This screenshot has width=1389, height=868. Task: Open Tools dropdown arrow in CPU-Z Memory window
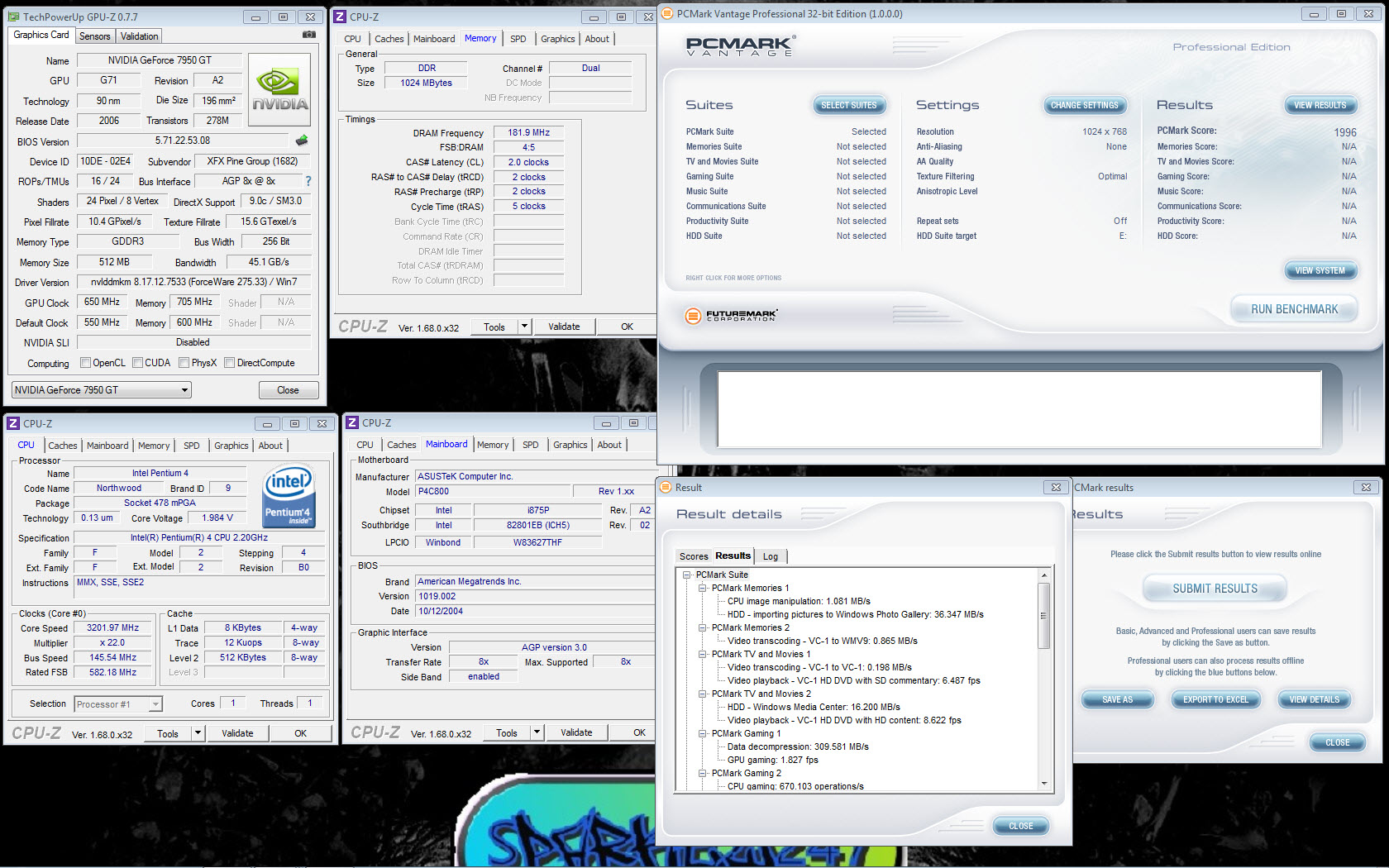[524, 327]
